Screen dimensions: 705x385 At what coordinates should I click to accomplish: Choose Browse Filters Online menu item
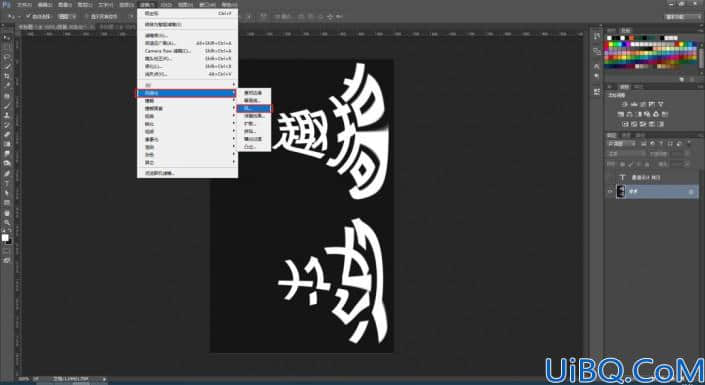pos(187,173)
